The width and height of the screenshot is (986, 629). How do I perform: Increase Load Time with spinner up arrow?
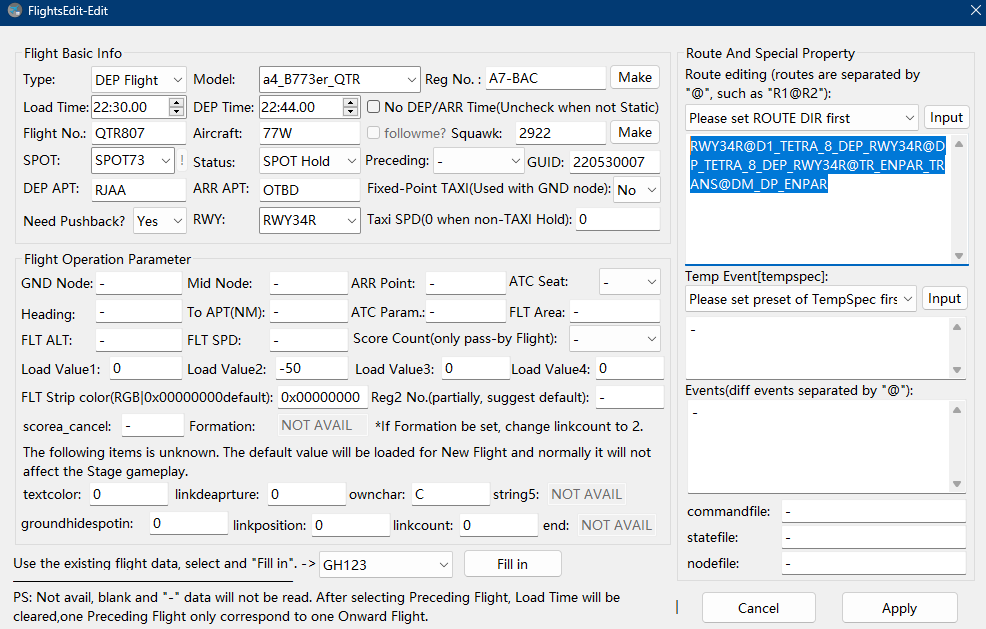(x=177, y=102)
